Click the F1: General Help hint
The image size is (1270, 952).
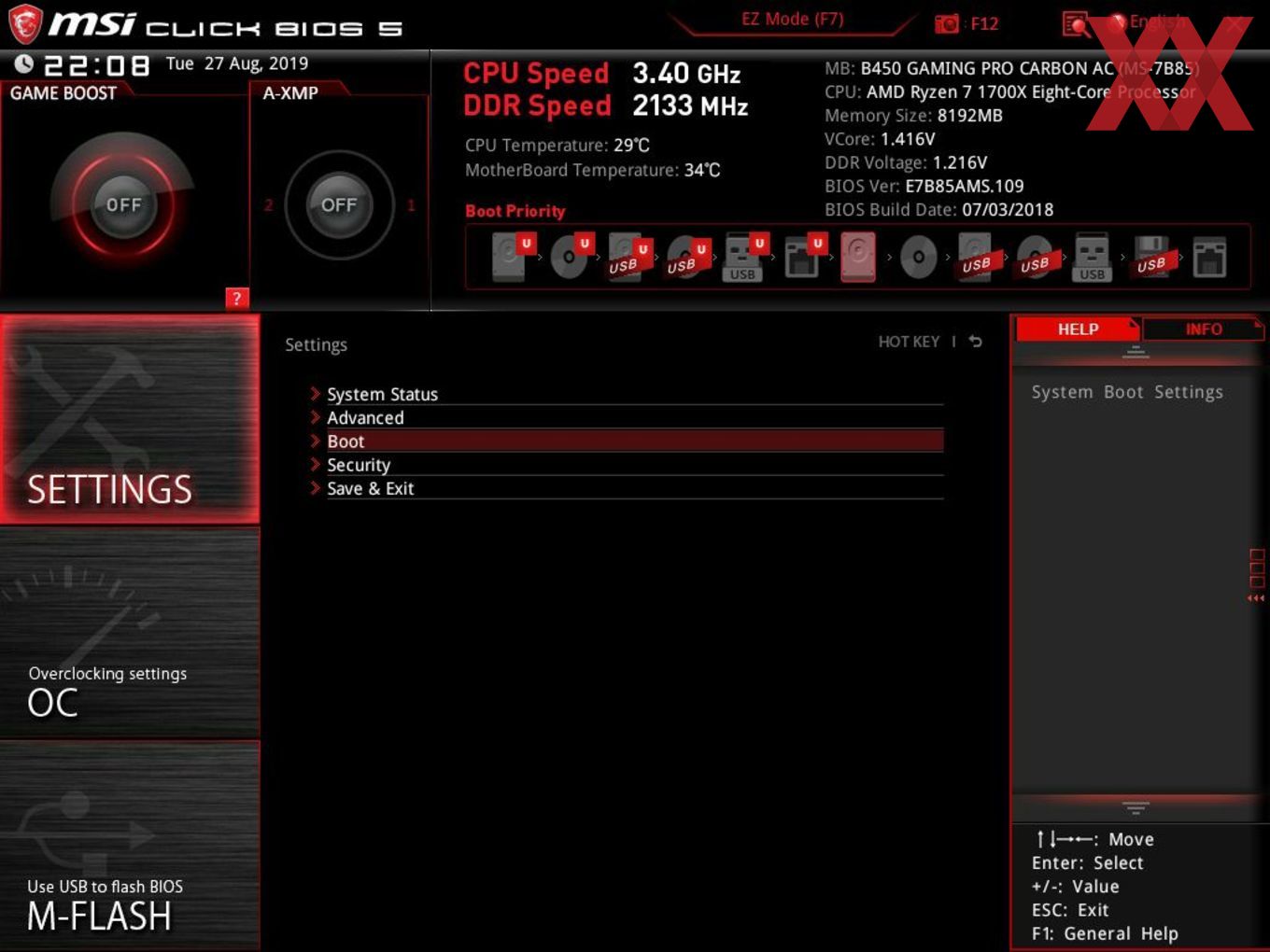pos(1105,933)
